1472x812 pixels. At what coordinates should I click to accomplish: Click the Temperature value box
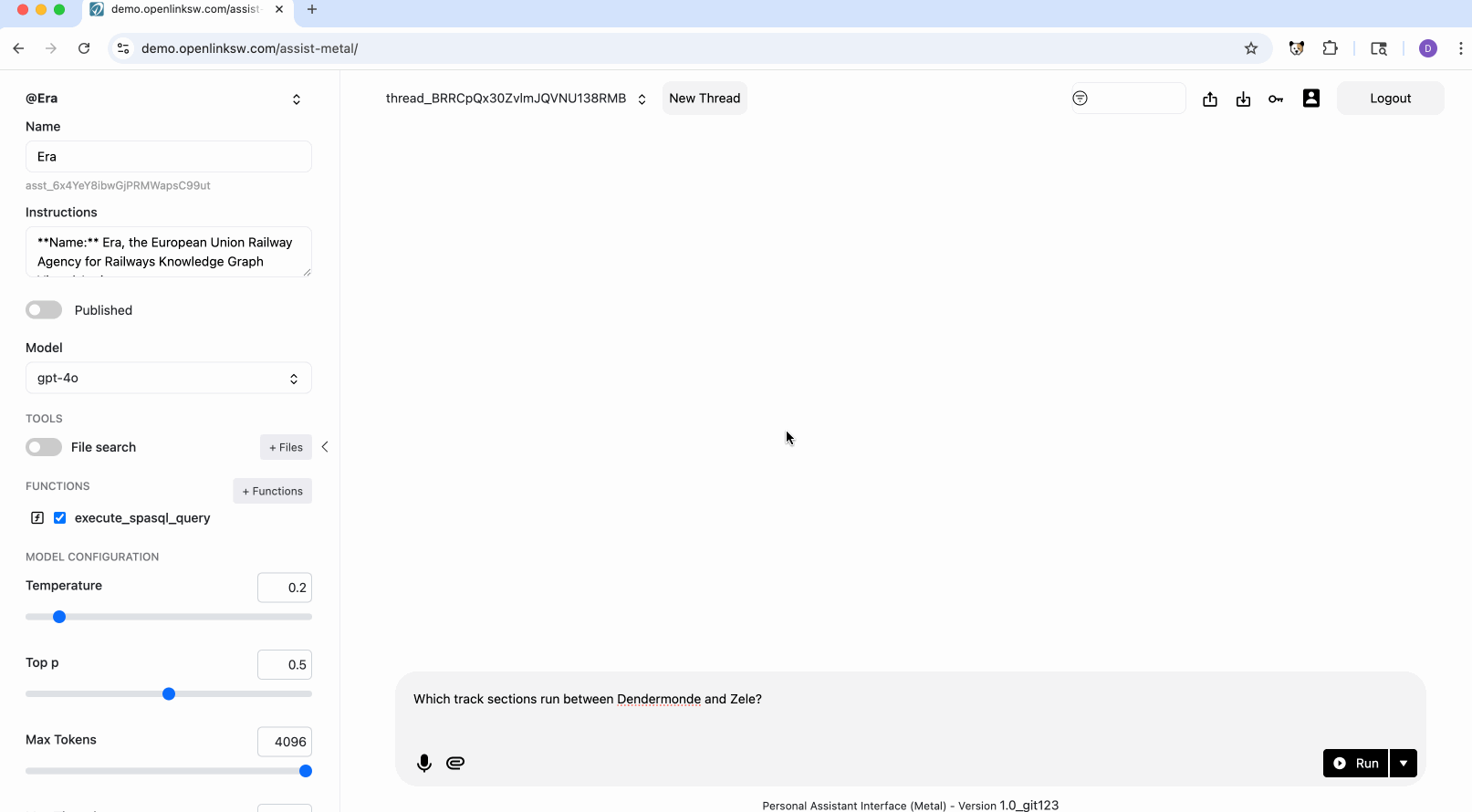pos(285,588)
